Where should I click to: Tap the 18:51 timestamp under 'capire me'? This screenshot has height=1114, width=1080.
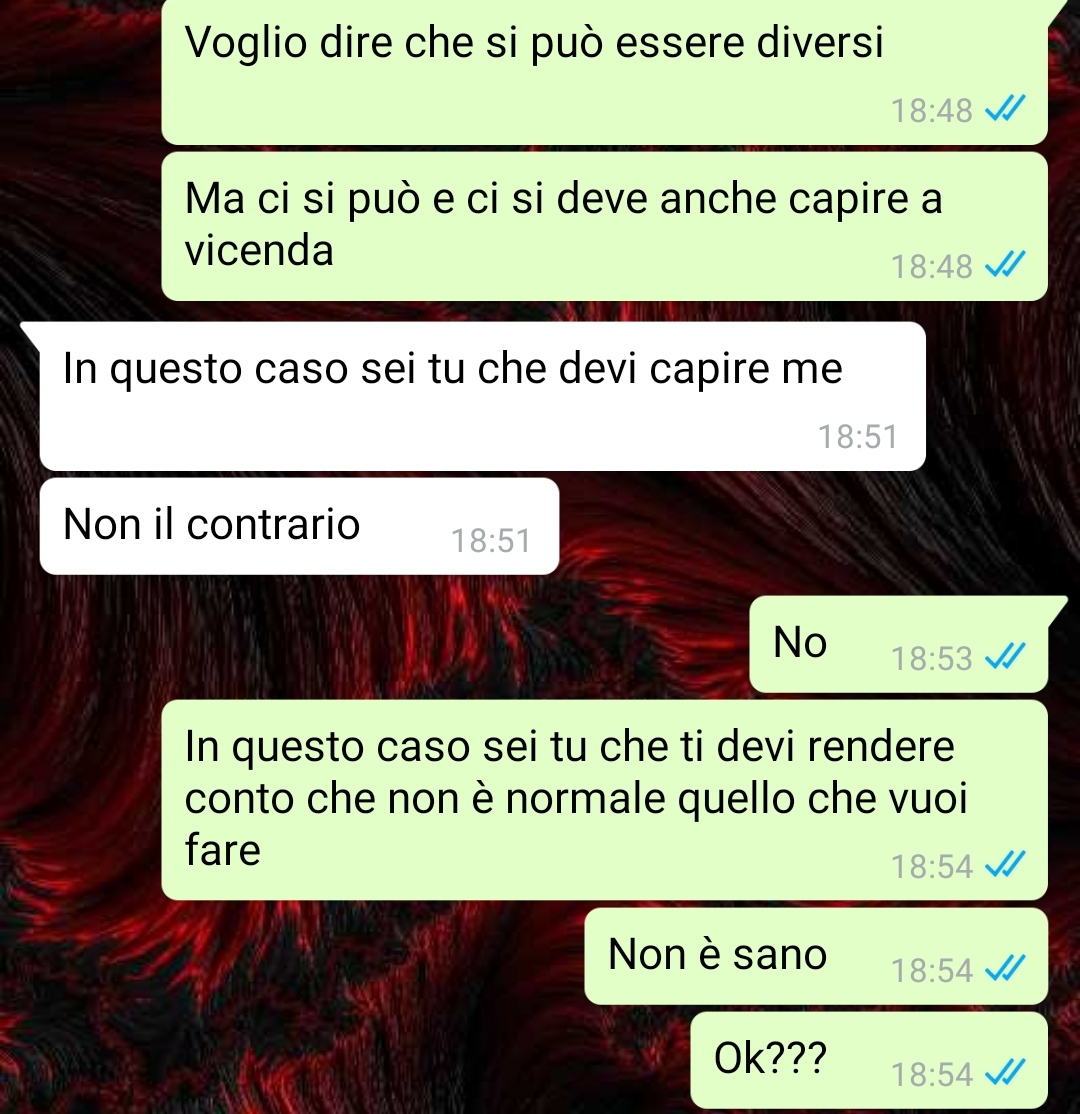point(858,437)
